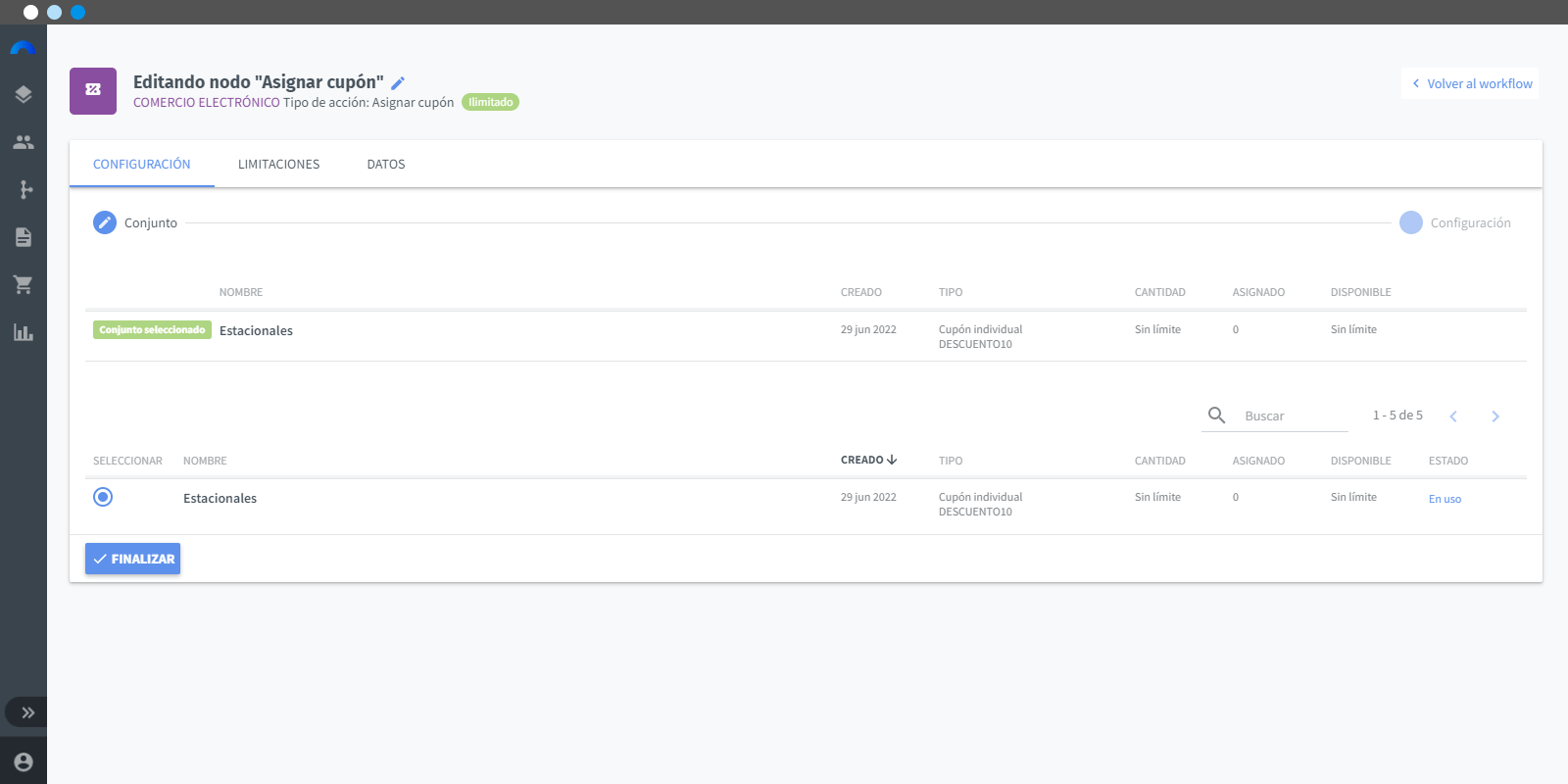The width and height of the screenshot is (1568, 784).
Task: Go to the Configuración step circle
Action: 1411,222
